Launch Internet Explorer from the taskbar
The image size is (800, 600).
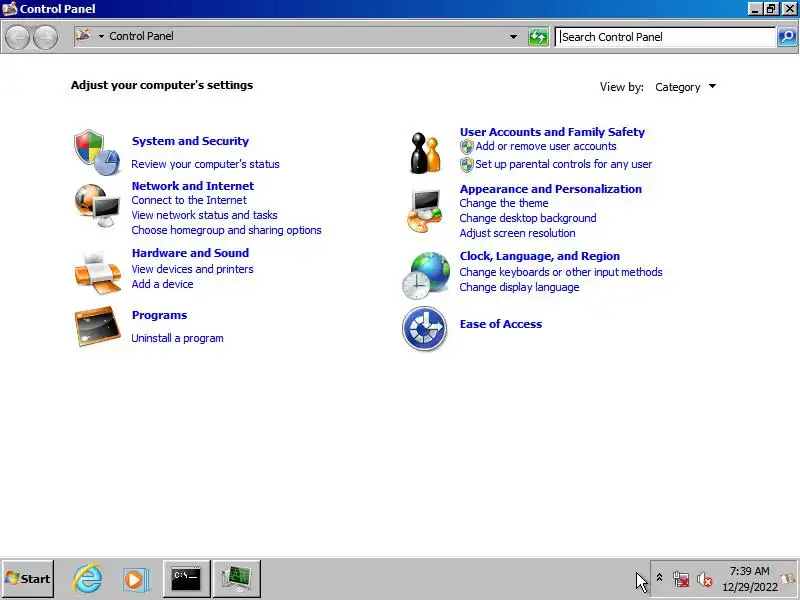[x=87, y=579]
